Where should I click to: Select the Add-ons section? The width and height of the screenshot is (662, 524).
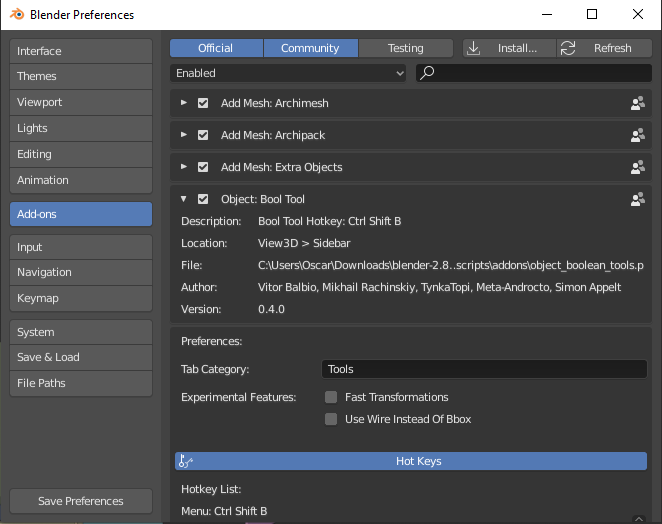[x=81, y=214]
